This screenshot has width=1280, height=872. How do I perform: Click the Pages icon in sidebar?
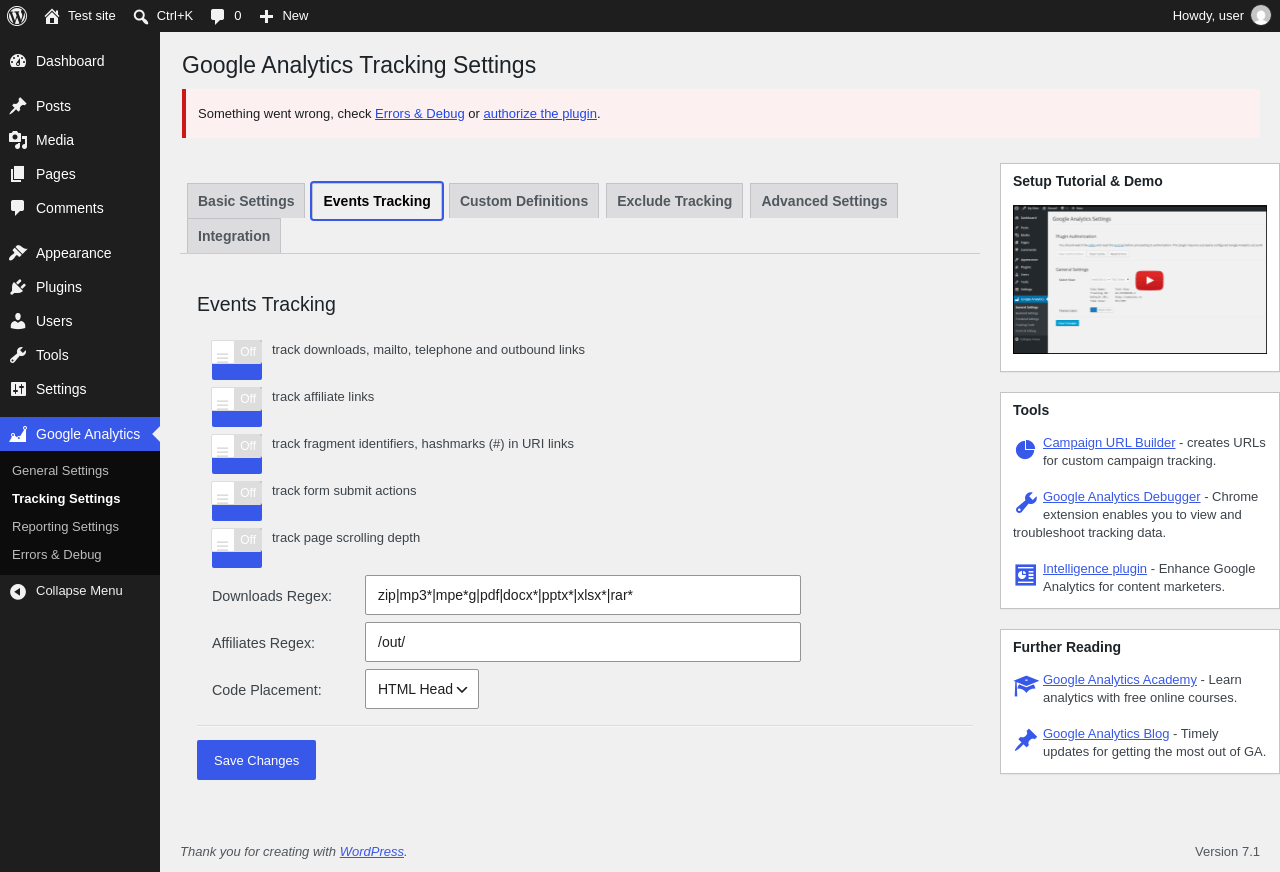click(18, 174)
